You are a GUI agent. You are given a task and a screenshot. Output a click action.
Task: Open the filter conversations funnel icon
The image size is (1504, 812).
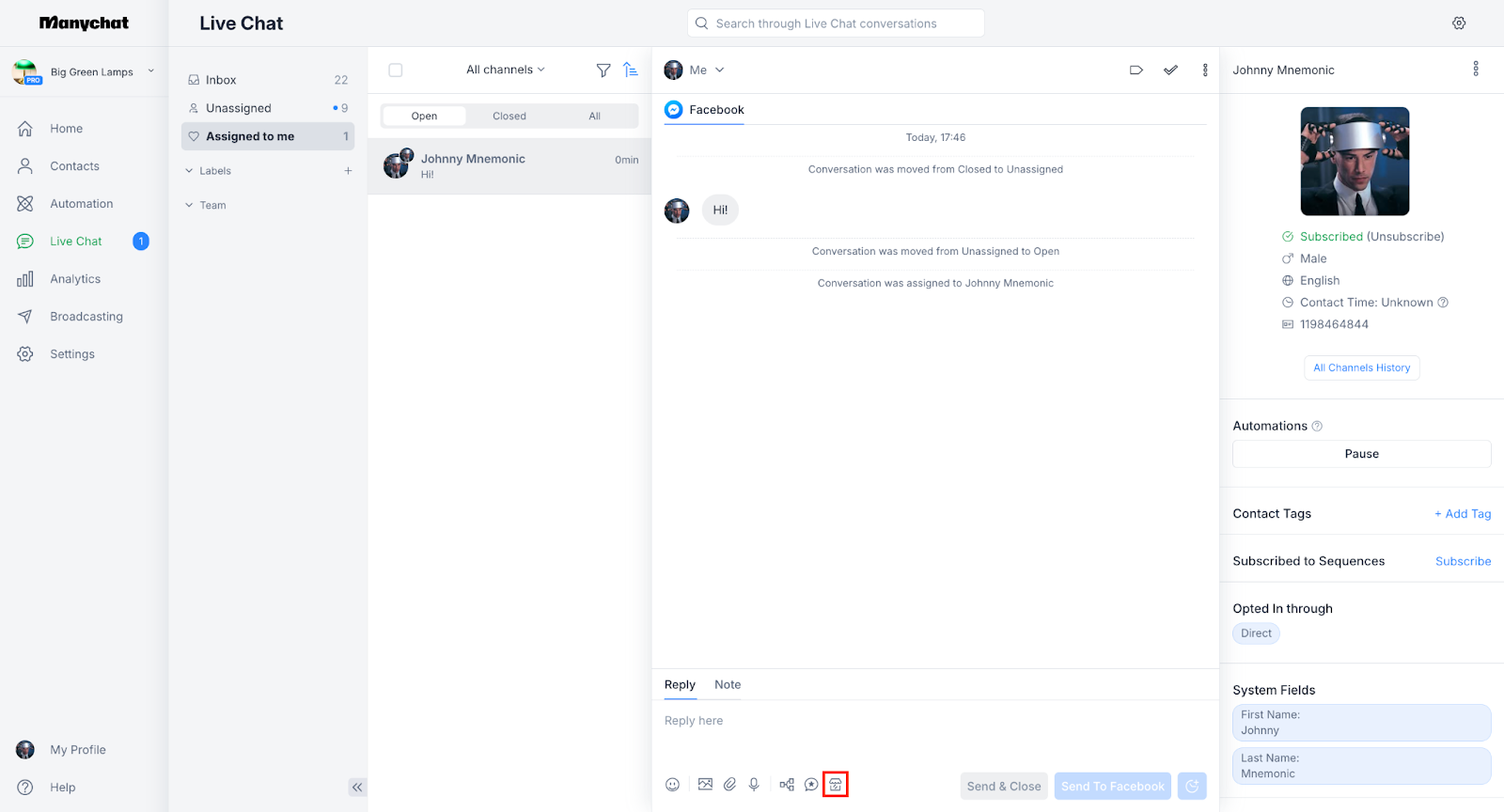click(603, 70)
